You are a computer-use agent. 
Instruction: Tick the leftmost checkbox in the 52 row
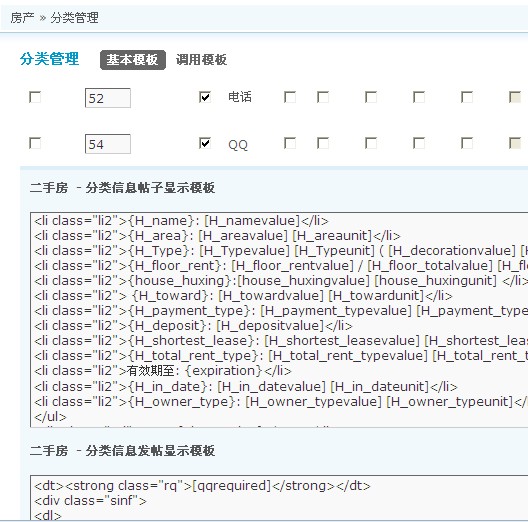coord(35,97)
